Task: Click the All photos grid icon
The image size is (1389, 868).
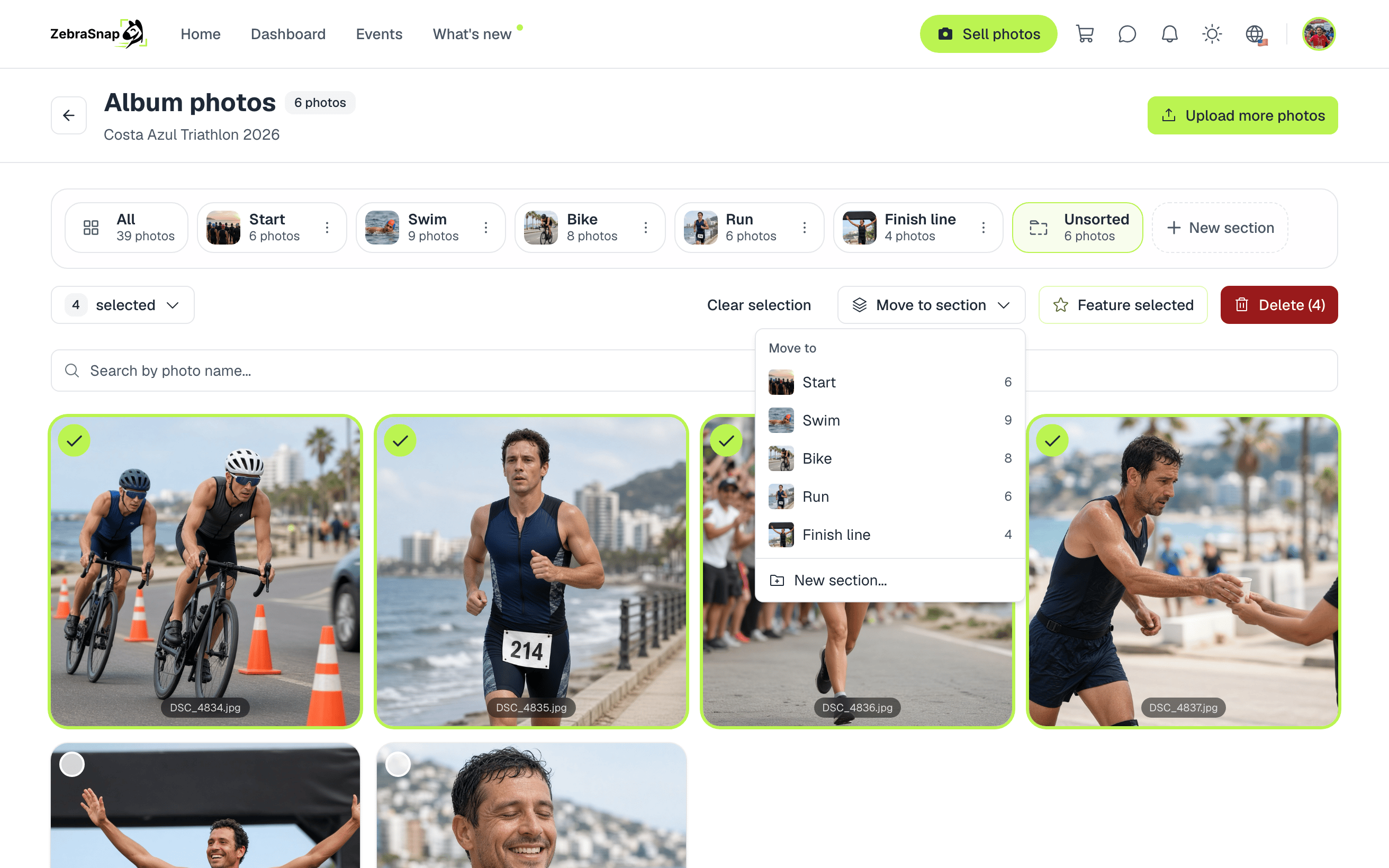Action: point(91,228)
